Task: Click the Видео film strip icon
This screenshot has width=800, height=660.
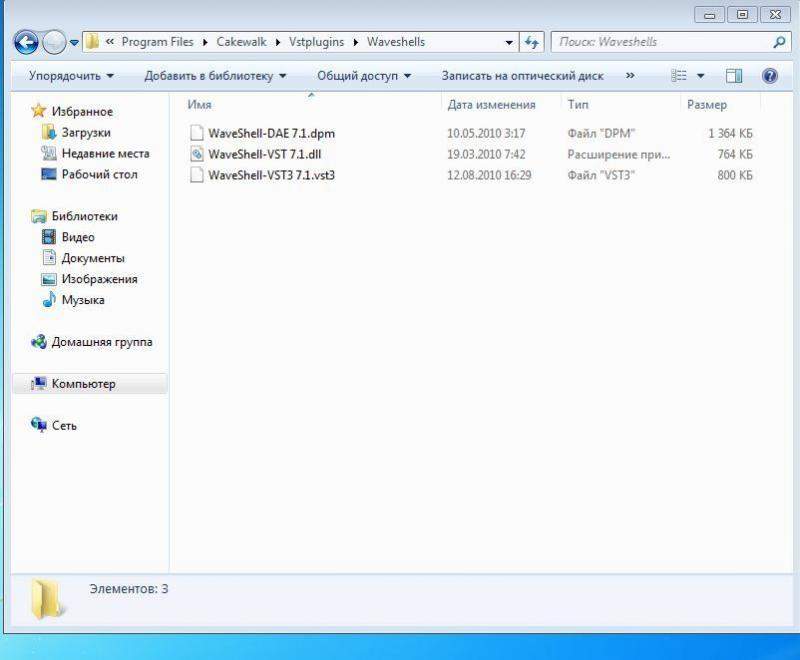Action: tap(48, 237)
